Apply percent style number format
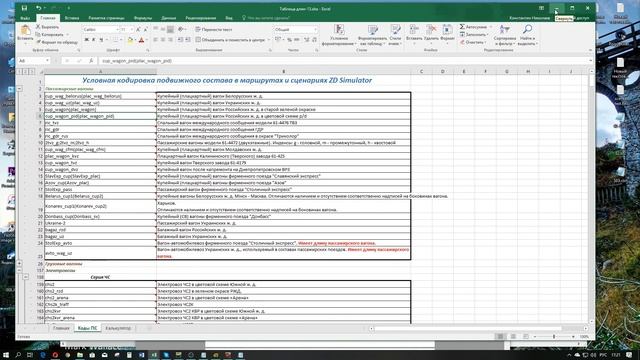640x360 pixels. [x=289, y=40]
